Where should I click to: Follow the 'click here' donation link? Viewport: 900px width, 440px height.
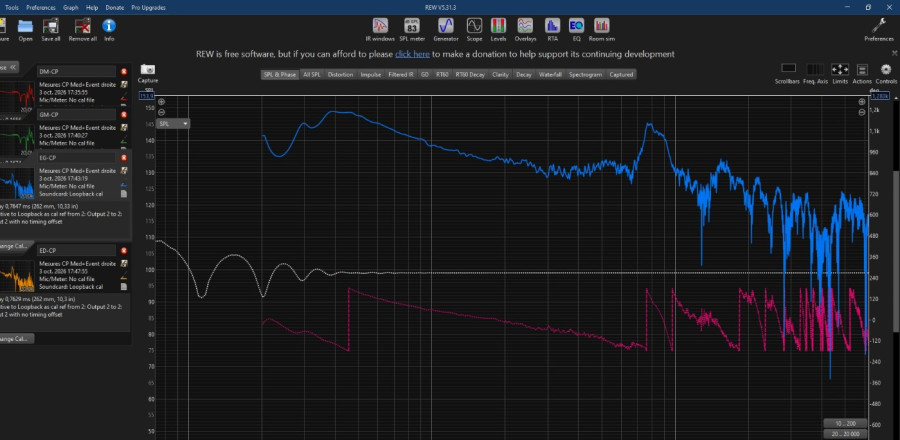click(412, 54)
